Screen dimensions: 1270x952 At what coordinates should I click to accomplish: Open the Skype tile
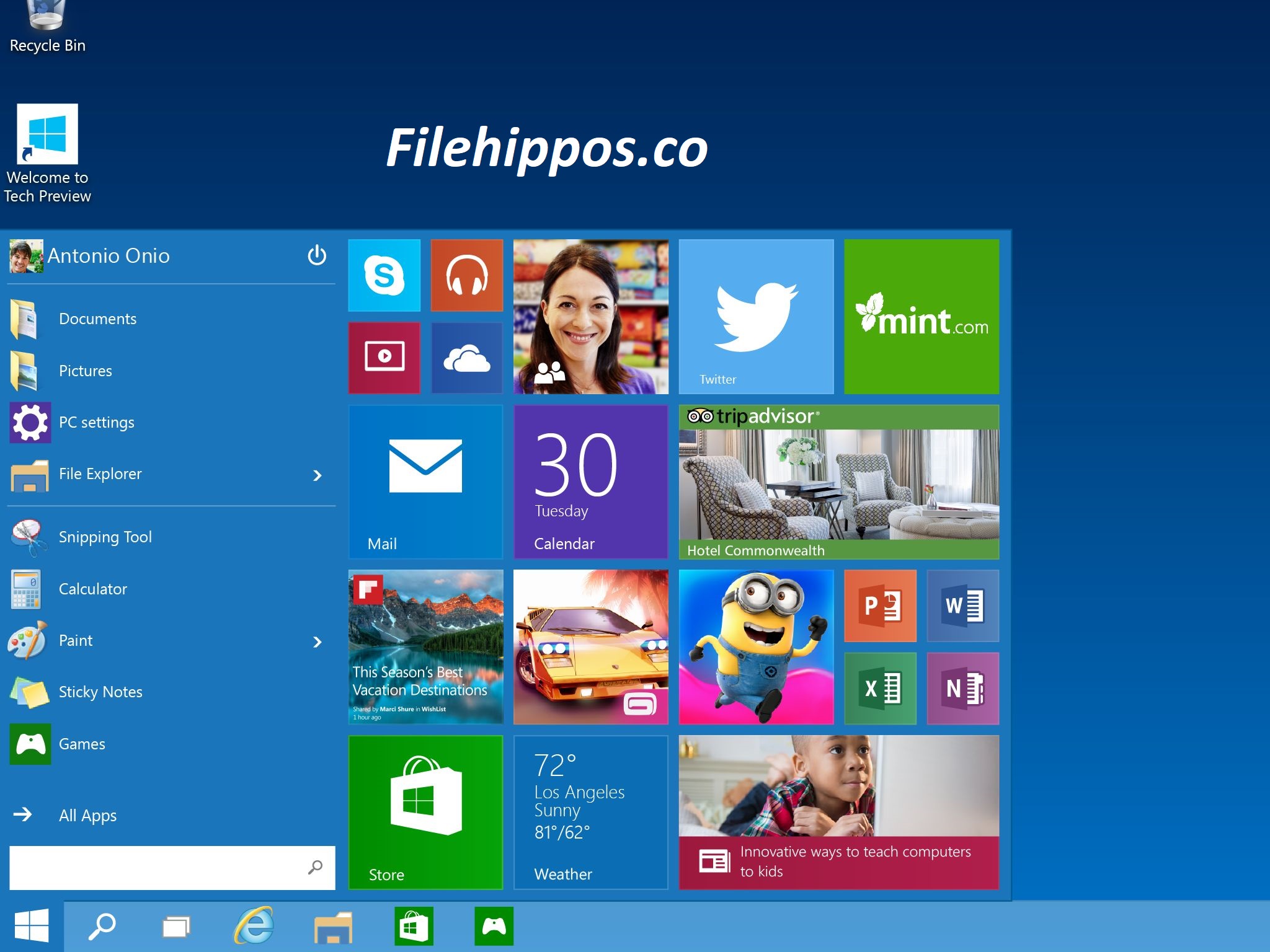point(384,275)
